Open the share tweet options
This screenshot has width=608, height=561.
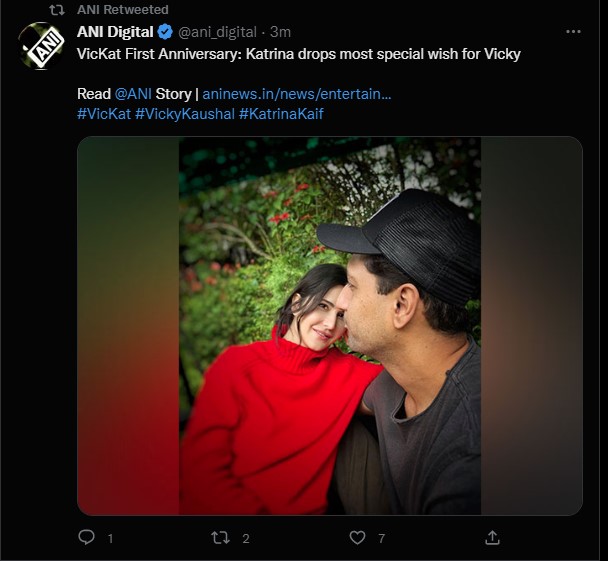[492, 538]
